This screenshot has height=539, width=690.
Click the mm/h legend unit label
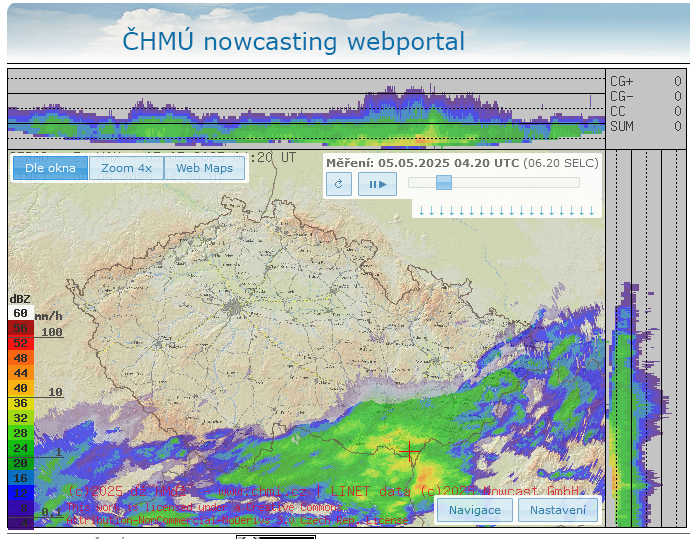[x=48, y=316]
